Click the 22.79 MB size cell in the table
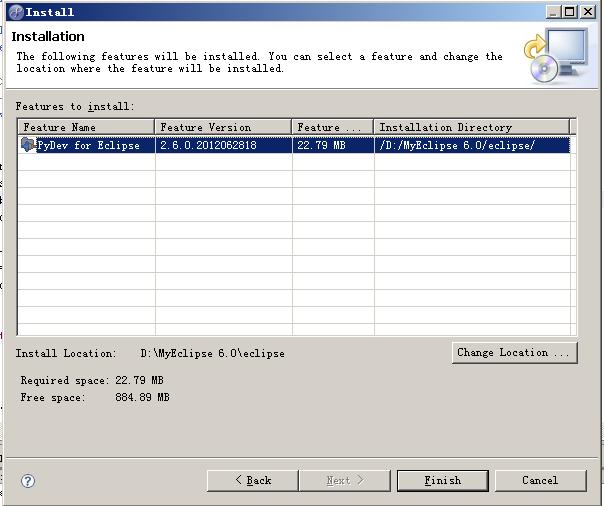604x506 pixels. point(333,145)
